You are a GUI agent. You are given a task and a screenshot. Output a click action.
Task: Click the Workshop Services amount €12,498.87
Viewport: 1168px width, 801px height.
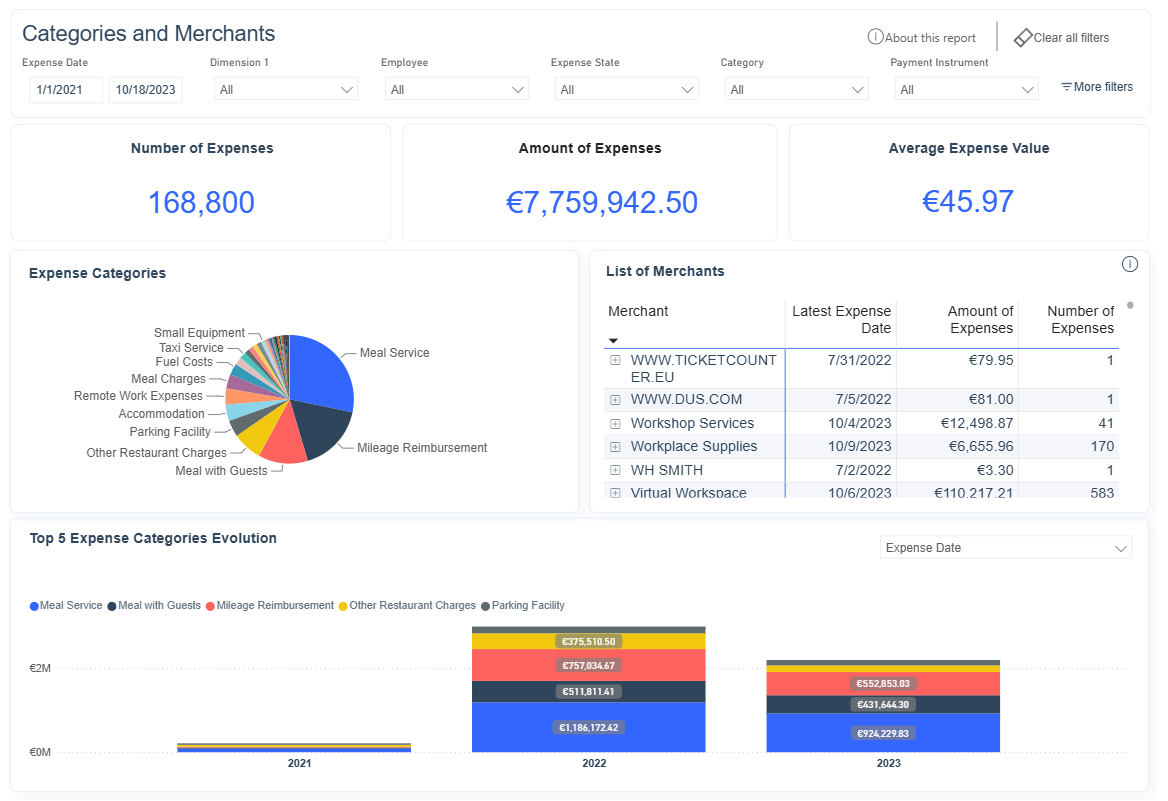tap(977, 423)
